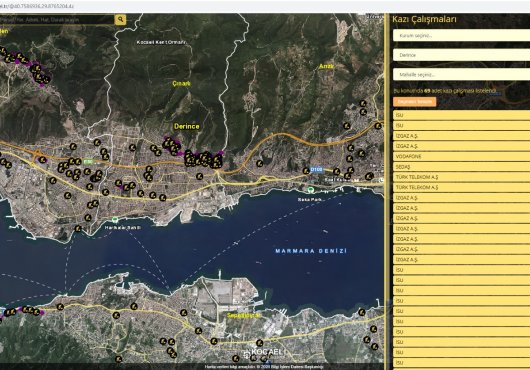Open the 'Kurum seçiniz' institution dropdown
Screen dimensions: 530x370
pyautogui.click(x=461, y=35)
